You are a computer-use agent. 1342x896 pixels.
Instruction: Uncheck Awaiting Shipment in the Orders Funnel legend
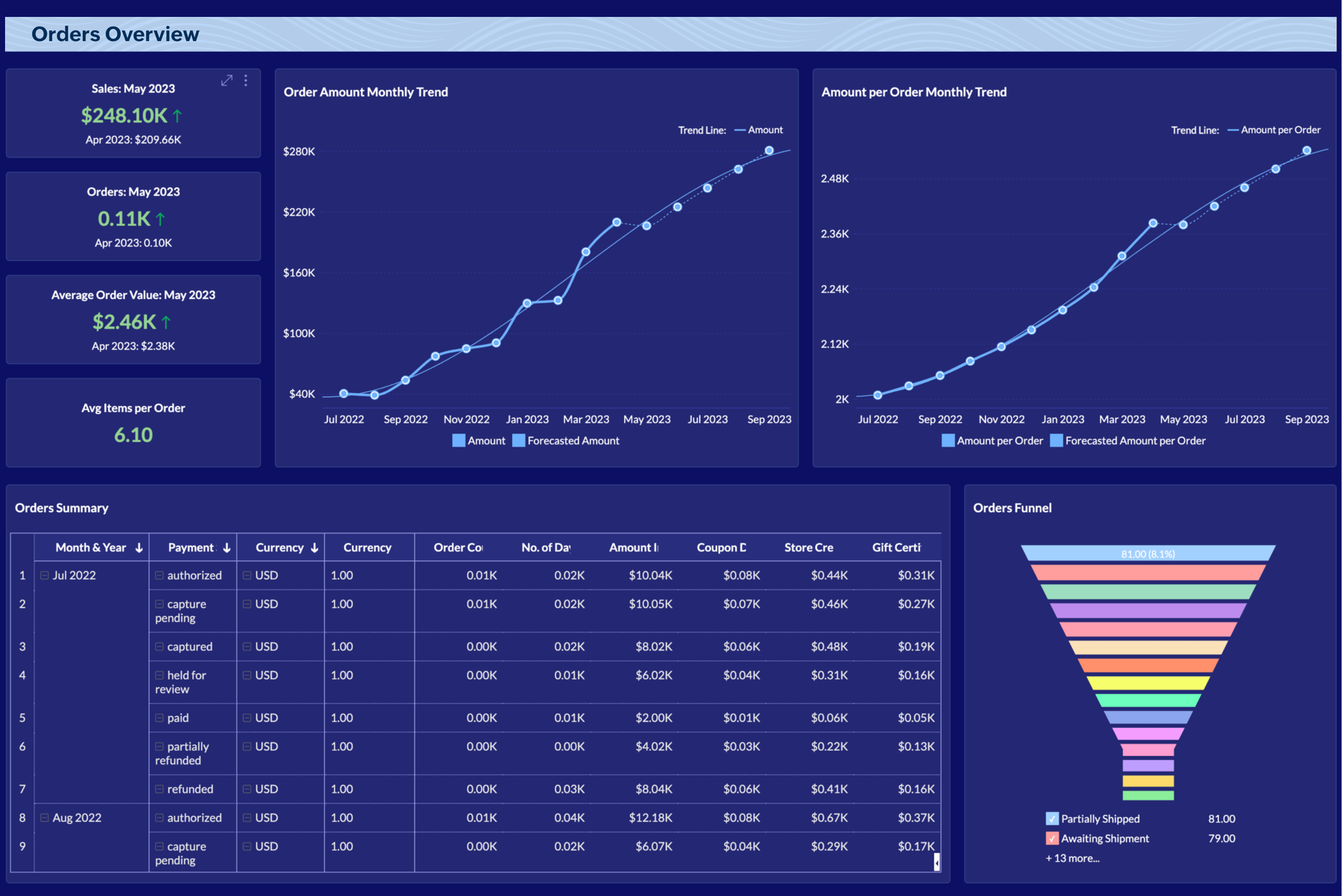[1052, 839]
